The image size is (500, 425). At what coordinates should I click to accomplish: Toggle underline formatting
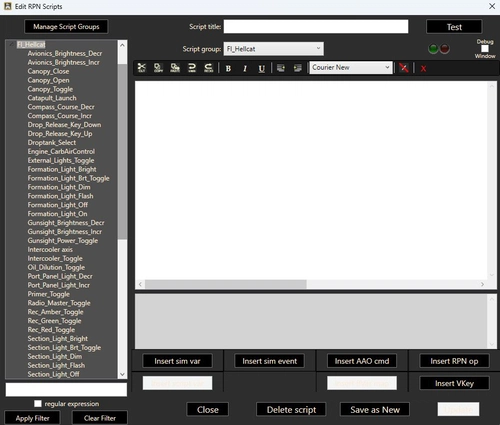click(x=262, y=68)
